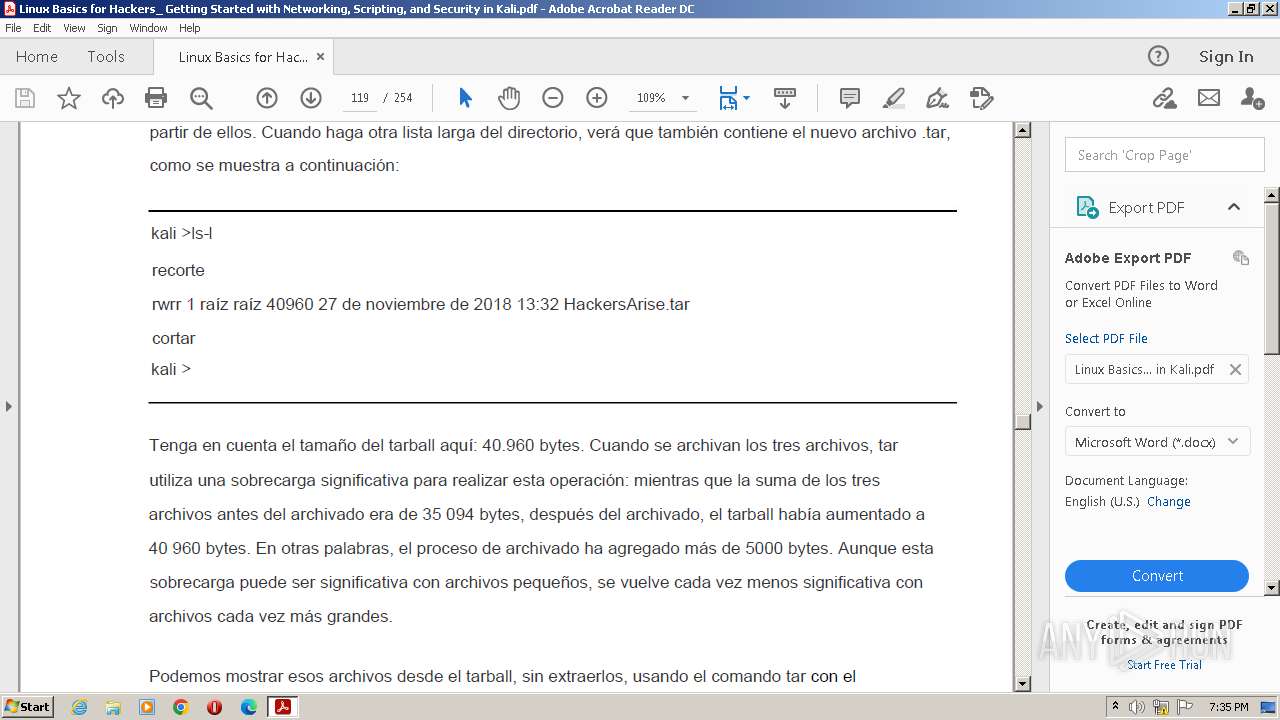Upload the file with the cloud icon

[x=113, y=98]
